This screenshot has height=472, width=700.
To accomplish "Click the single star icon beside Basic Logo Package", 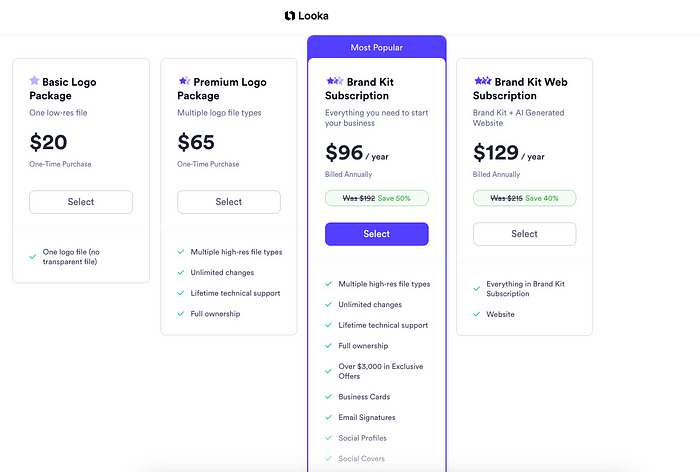I will pyautogui.click(x=34, y=80).
